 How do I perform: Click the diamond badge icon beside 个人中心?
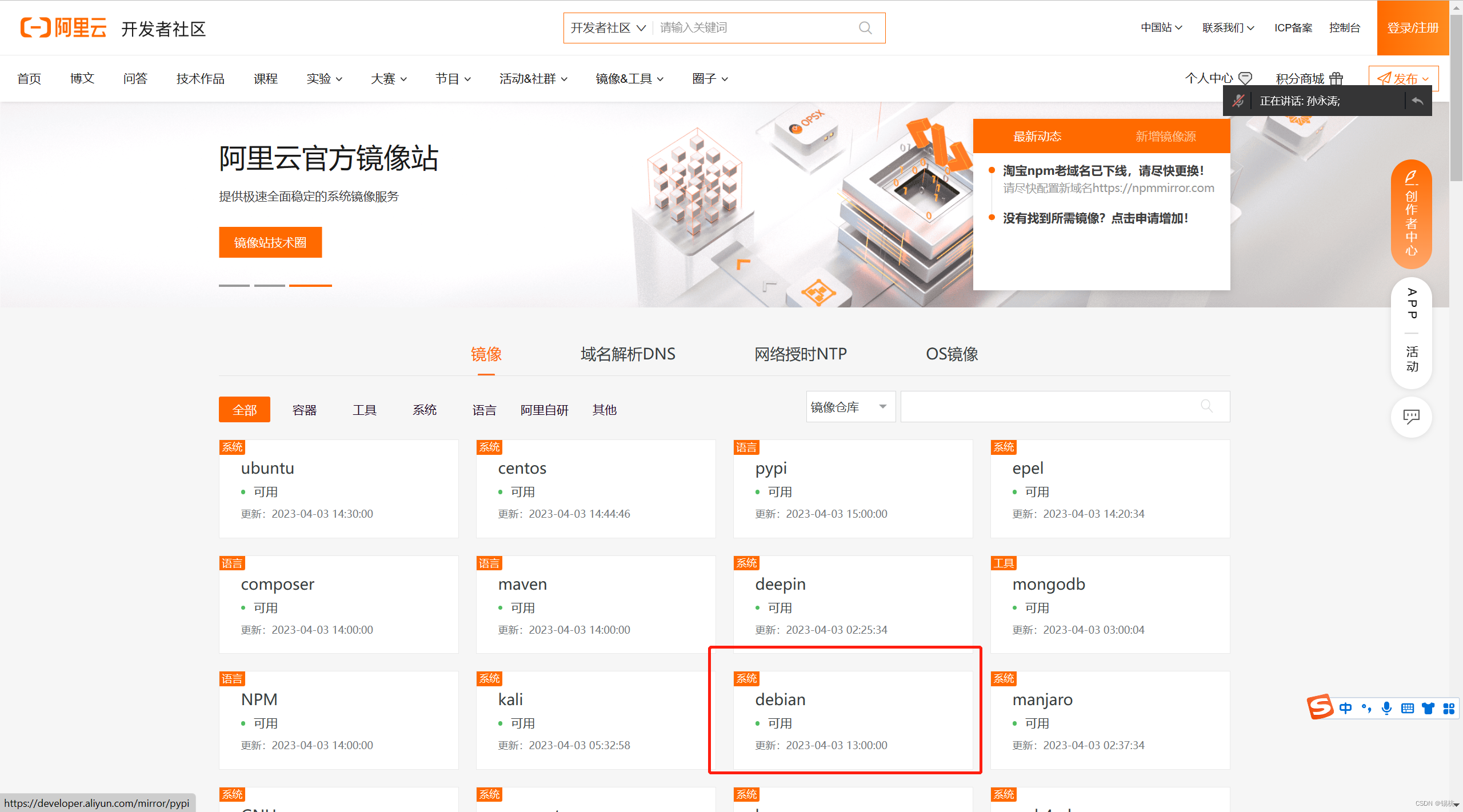tap(1246, 78)
